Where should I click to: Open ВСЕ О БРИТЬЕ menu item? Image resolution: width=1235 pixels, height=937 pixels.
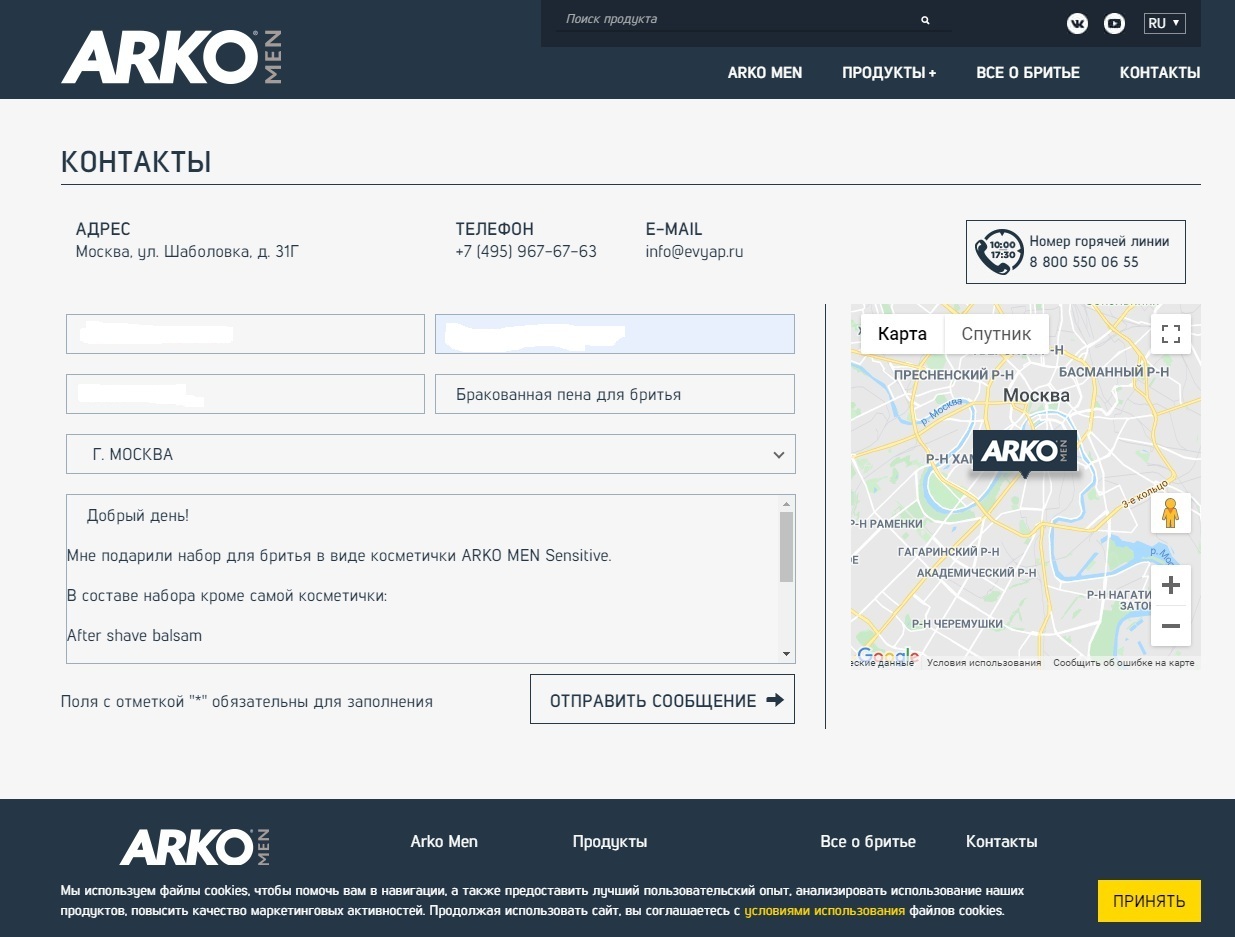1027,73
